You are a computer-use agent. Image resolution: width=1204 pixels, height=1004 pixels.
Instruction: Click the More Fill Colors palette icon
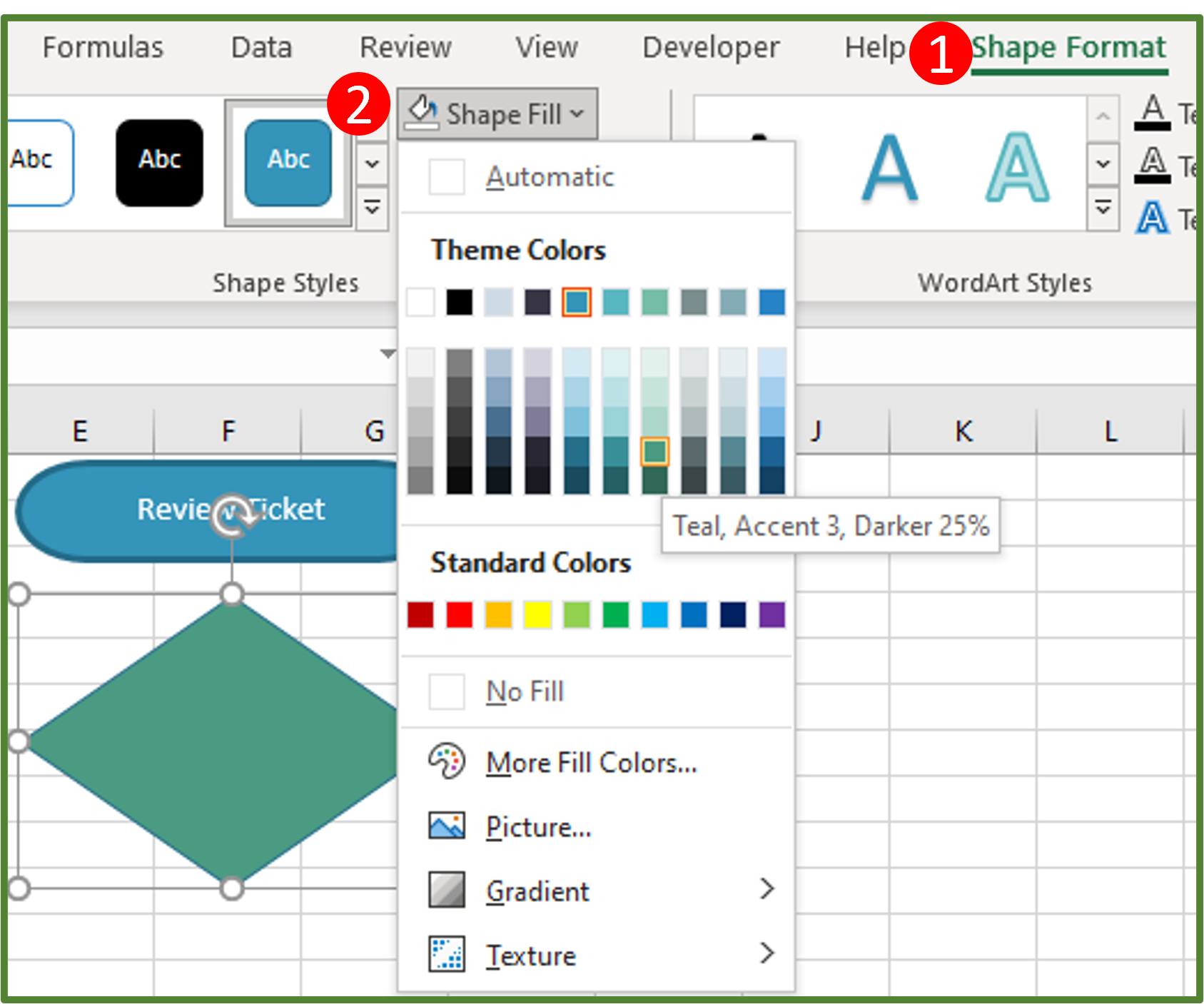(447, 762)
